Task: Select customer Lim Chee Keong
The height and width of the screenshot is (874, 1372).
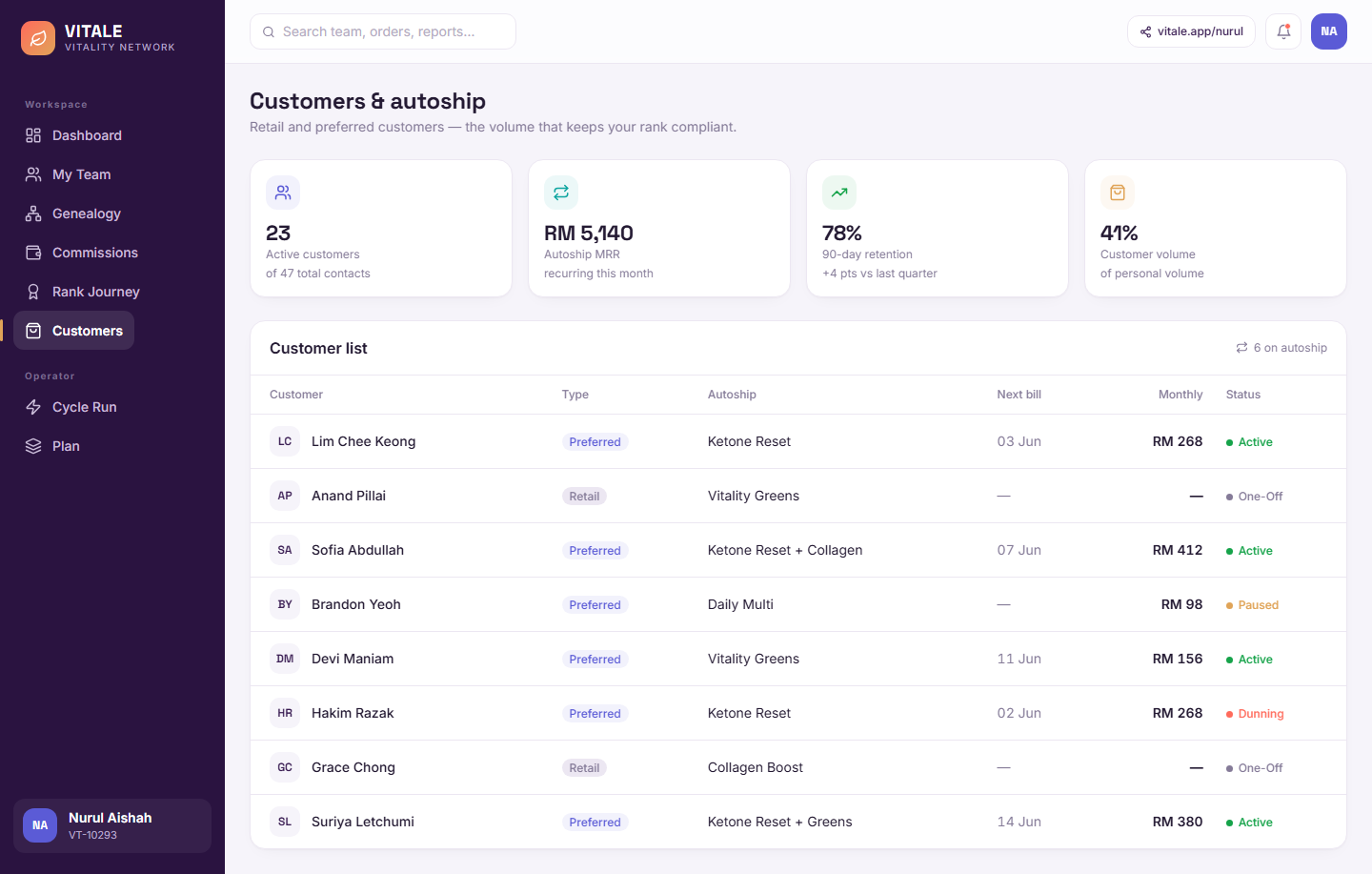Action: 363,441
